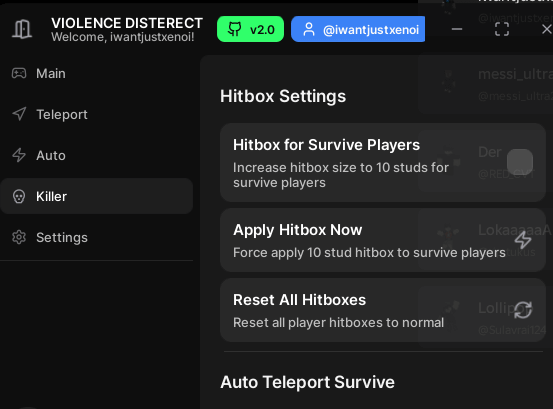The image size is (553, 409).
Task: Minimize the script window
Action: pyautogui.click(x=457, y=29)
